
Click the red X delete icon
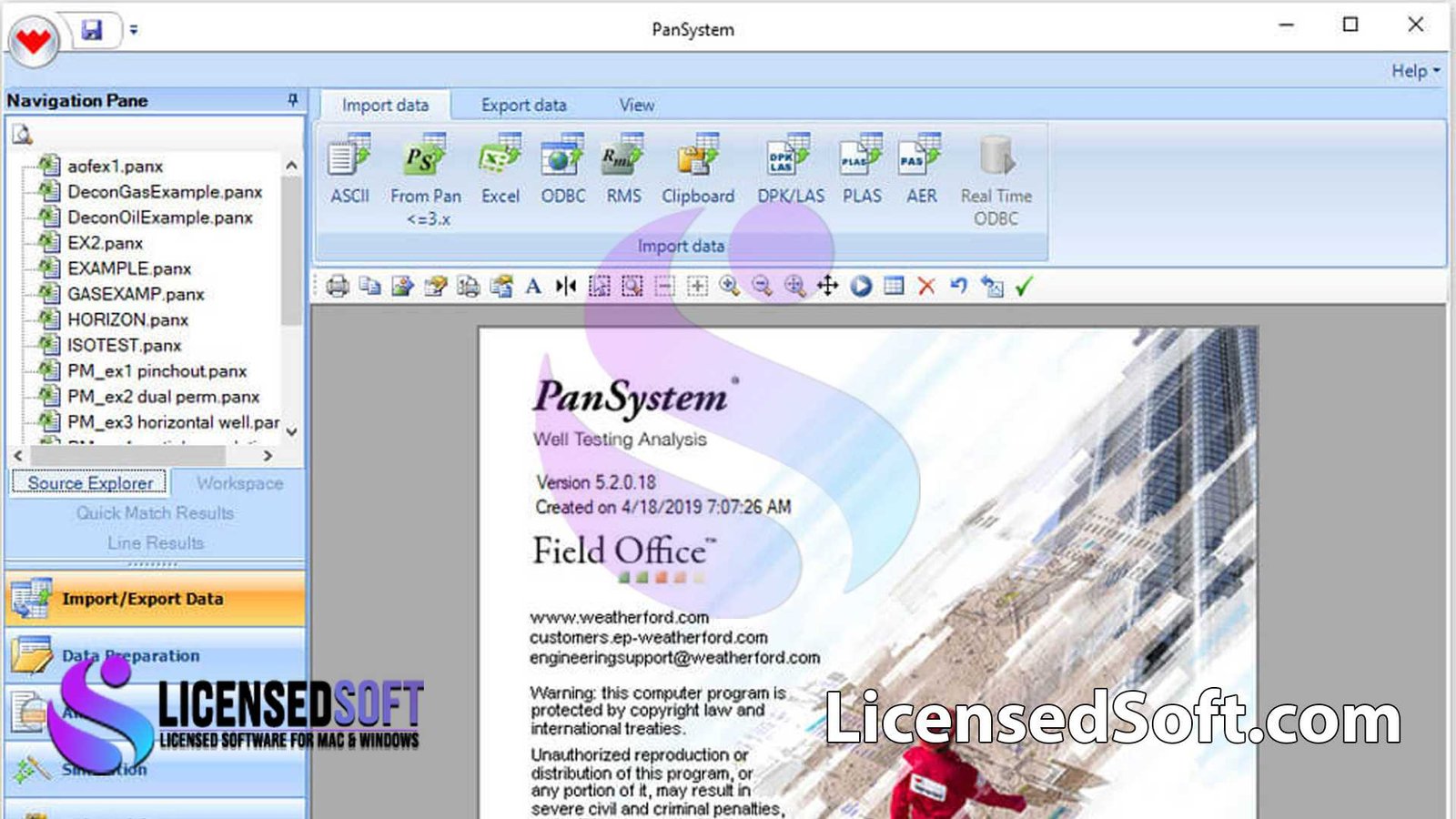tap(926, 287)
